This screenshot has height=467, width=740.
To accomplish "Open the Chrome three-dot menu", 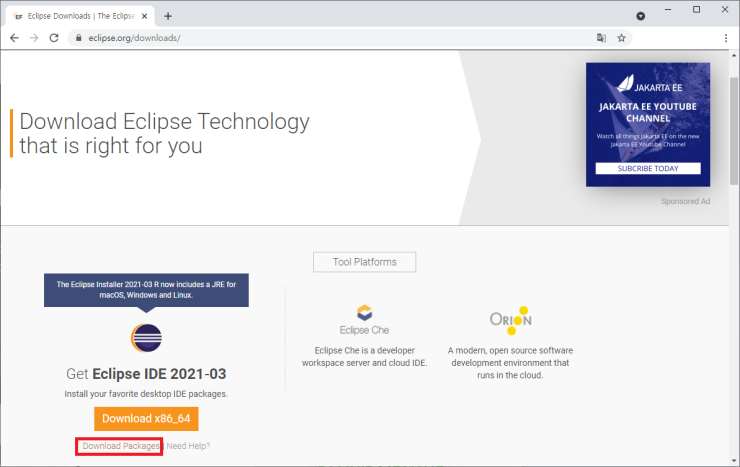I will [x=726, y=38].
